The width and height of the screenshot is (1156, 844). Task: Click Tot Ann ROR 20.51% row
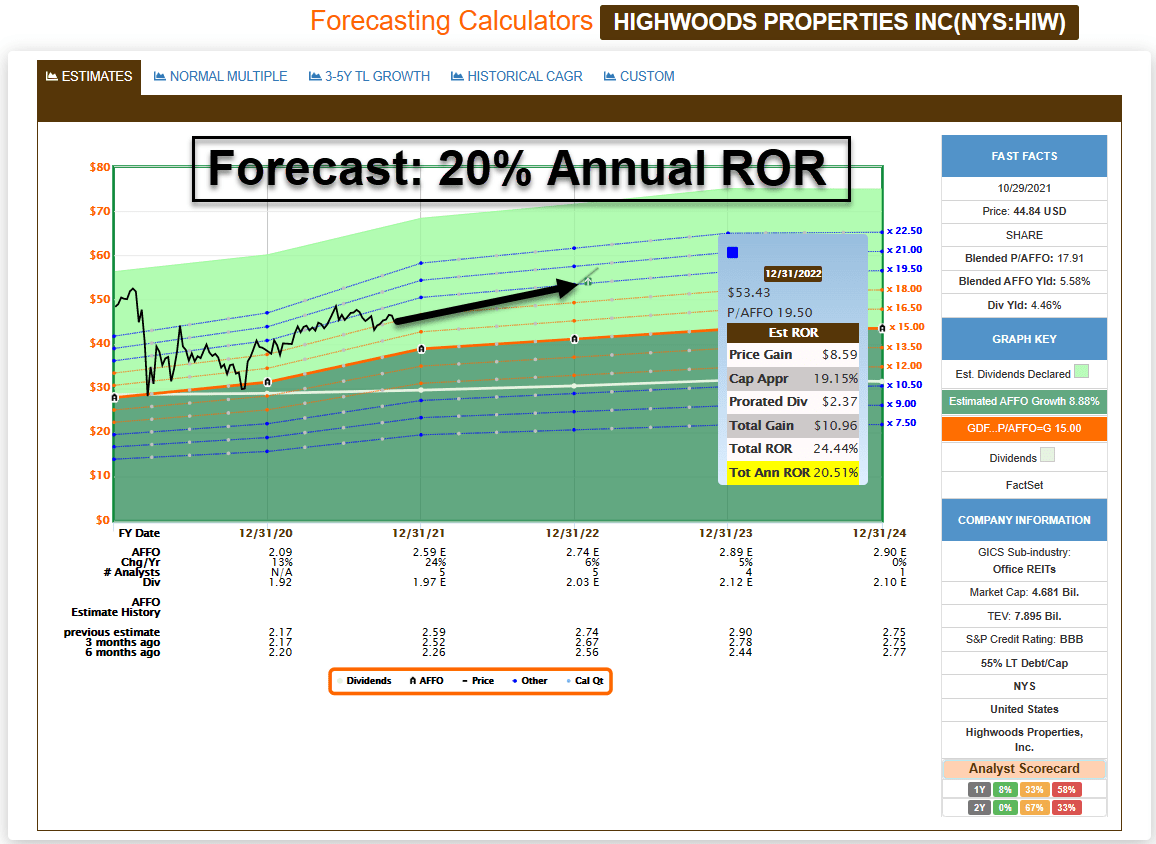point(793,472)
